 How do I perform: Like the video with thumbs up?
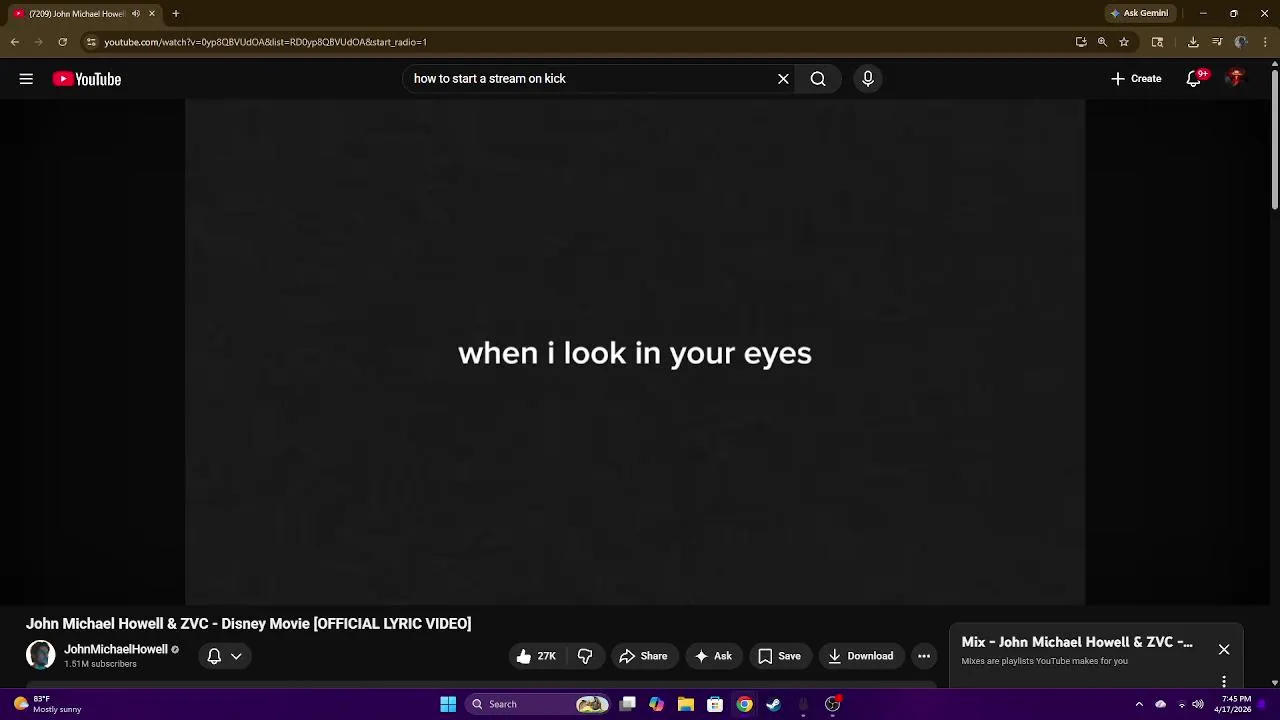536,656
